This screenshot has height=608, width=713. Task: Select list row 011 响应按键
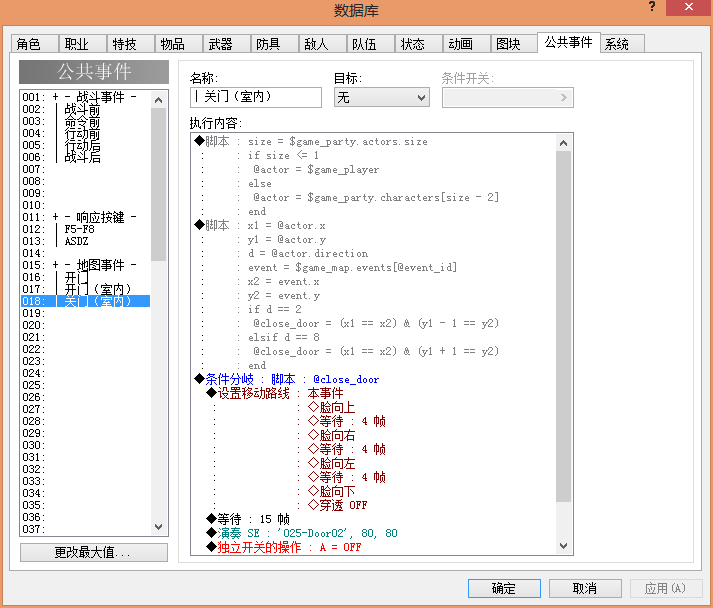pos(85,217)
